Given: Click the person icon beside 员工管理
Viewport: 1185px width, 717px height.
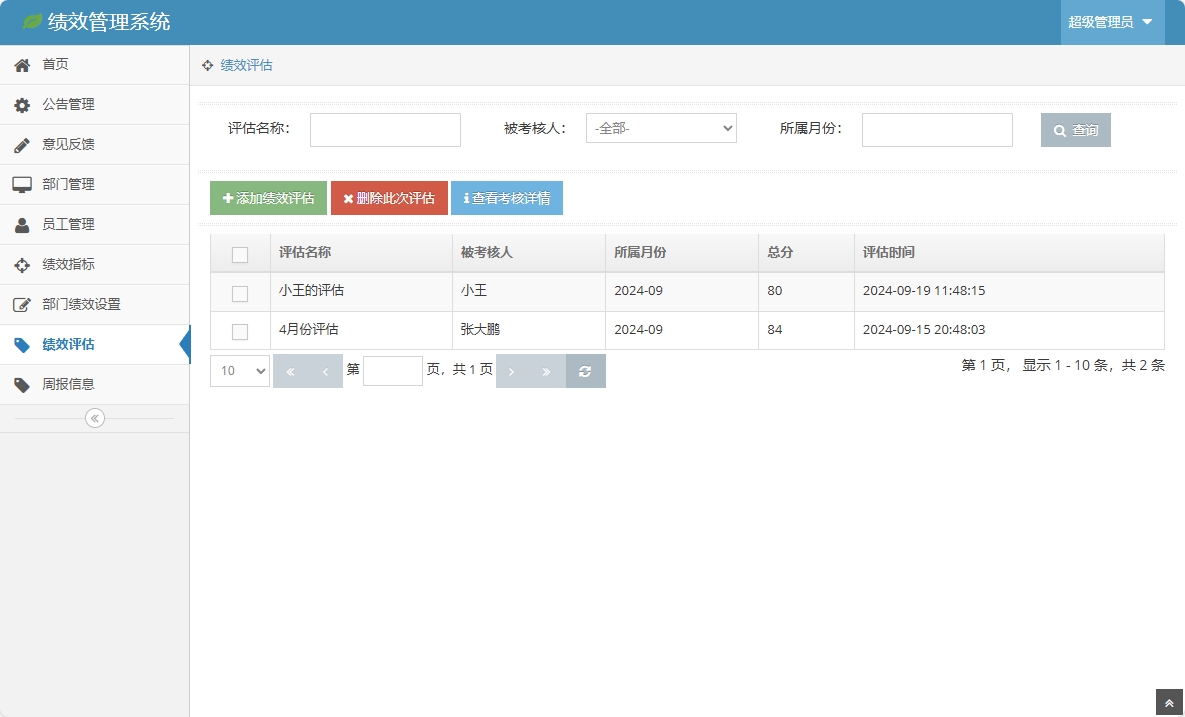Looking at the screenshot, I should click(x=20, y=224).
